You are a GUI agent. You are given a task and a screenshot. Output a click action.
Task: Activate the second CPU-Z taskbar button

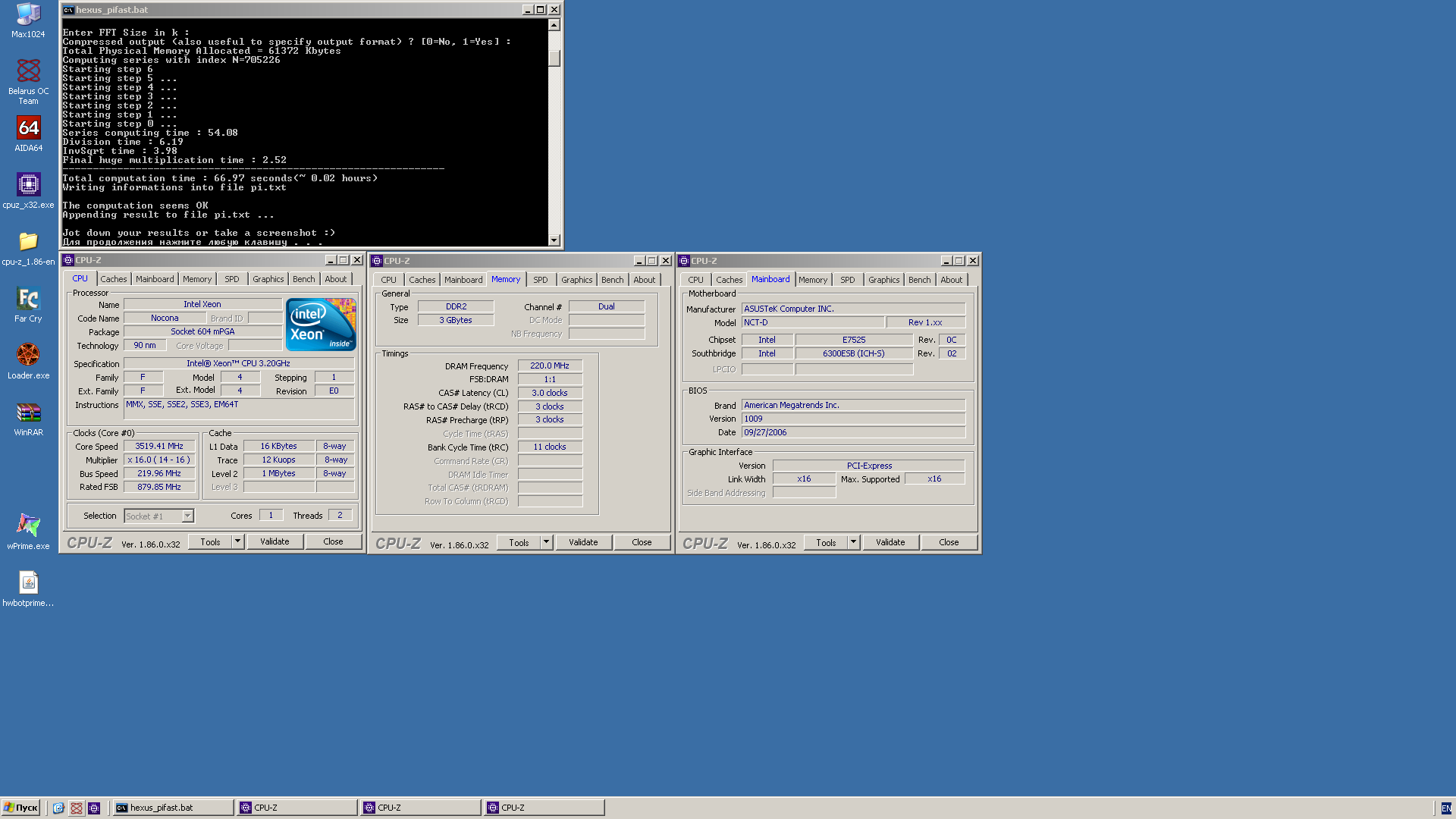point(420,808)
